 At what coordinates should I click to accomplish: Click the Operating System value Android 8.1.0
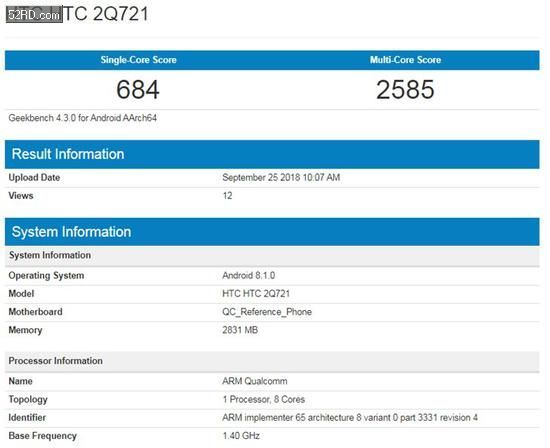[x=248, y=275]
